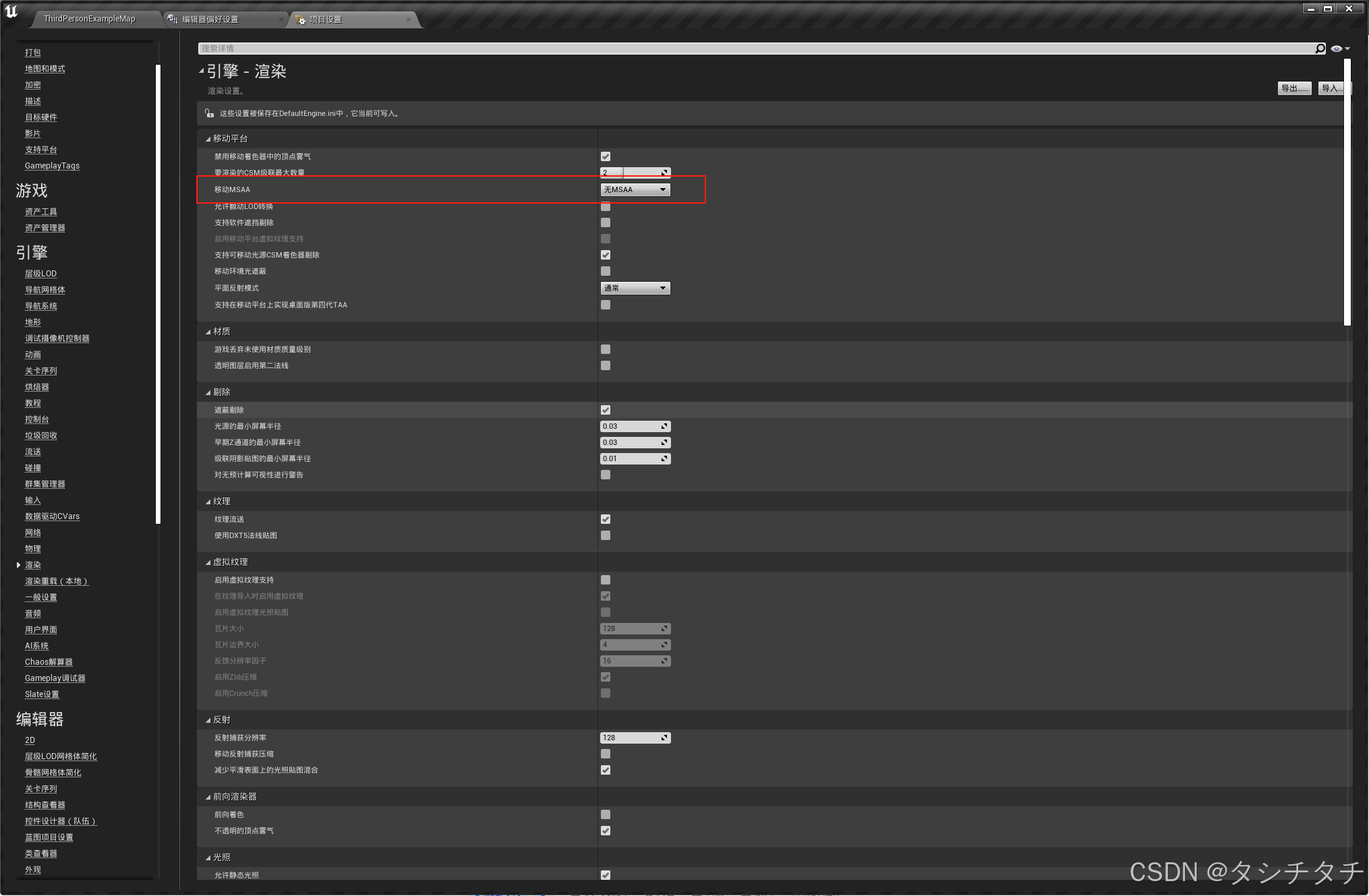
Task: Click the lock icon beside the DefaultEngine.ini notice
Action: (x=208, y=113)
